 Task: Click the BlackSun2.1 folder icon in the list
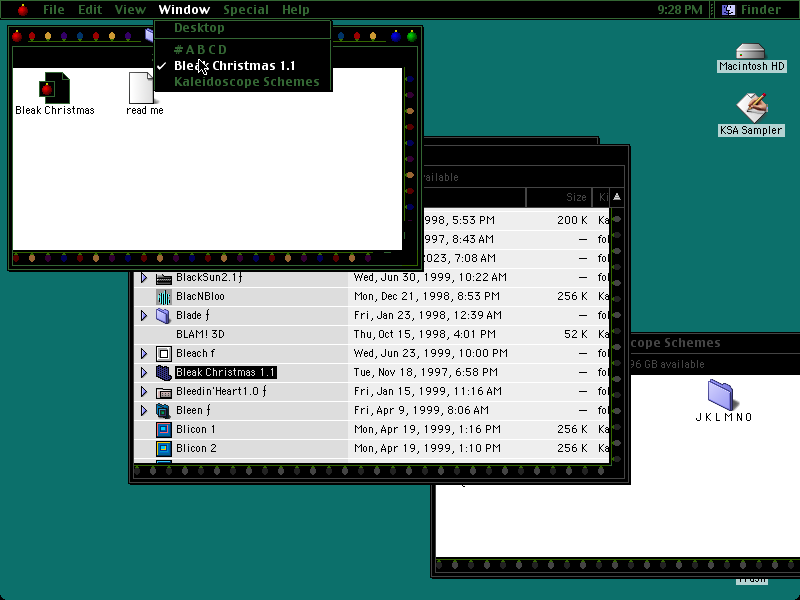coord(164,278)
